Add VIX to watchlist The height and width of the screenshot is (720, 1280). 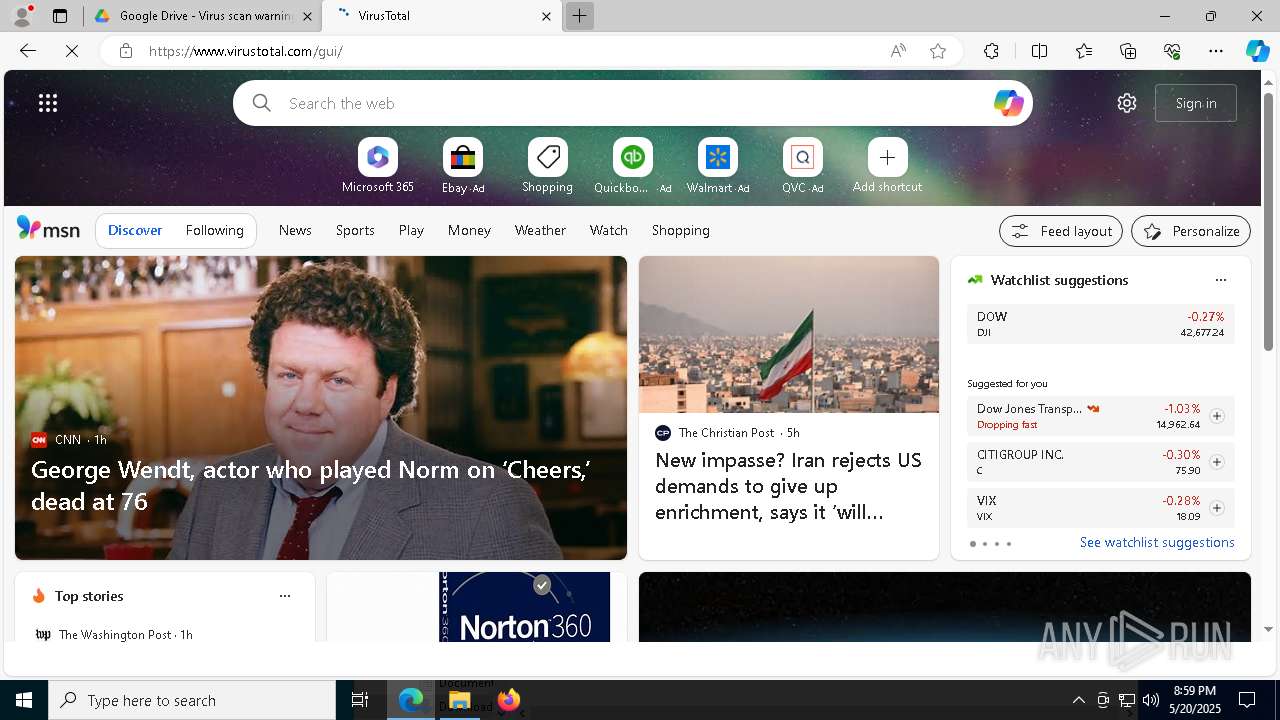tap(1217, 508)
